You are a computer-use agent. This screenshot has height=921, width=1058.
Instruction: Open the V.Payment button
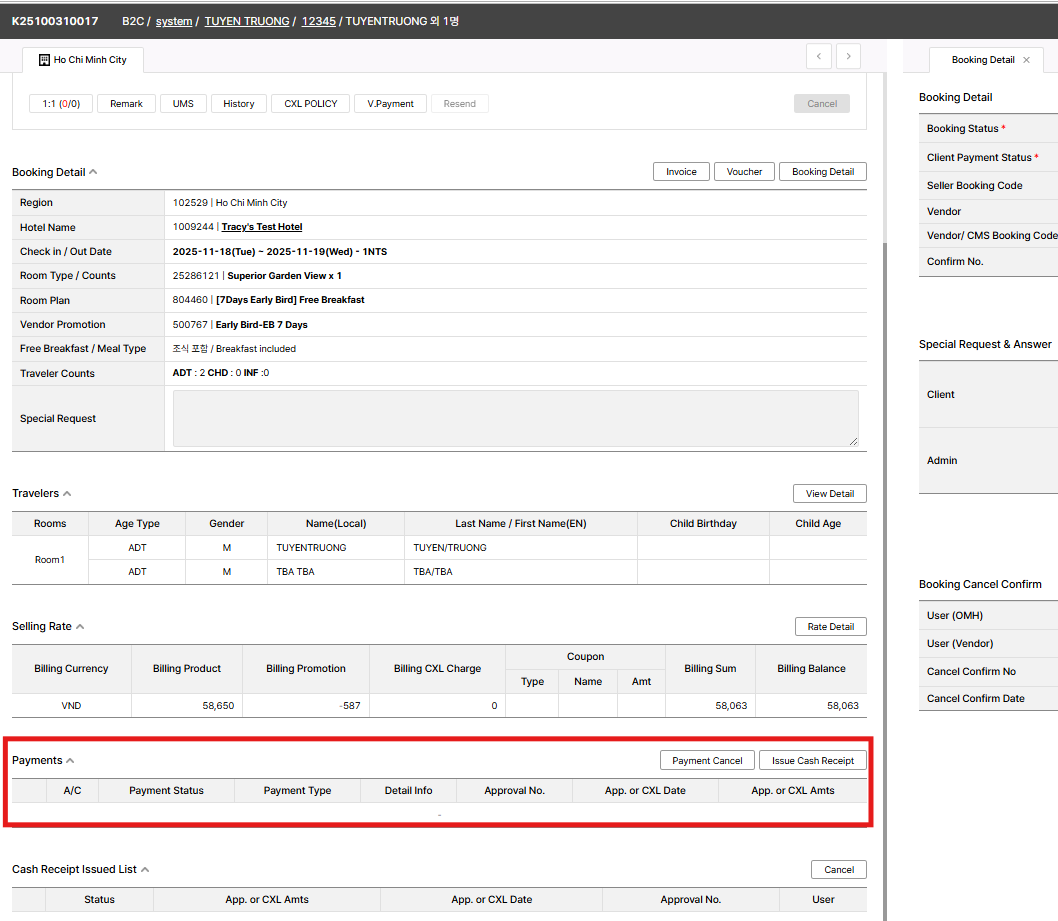click(x=390, y=104)
